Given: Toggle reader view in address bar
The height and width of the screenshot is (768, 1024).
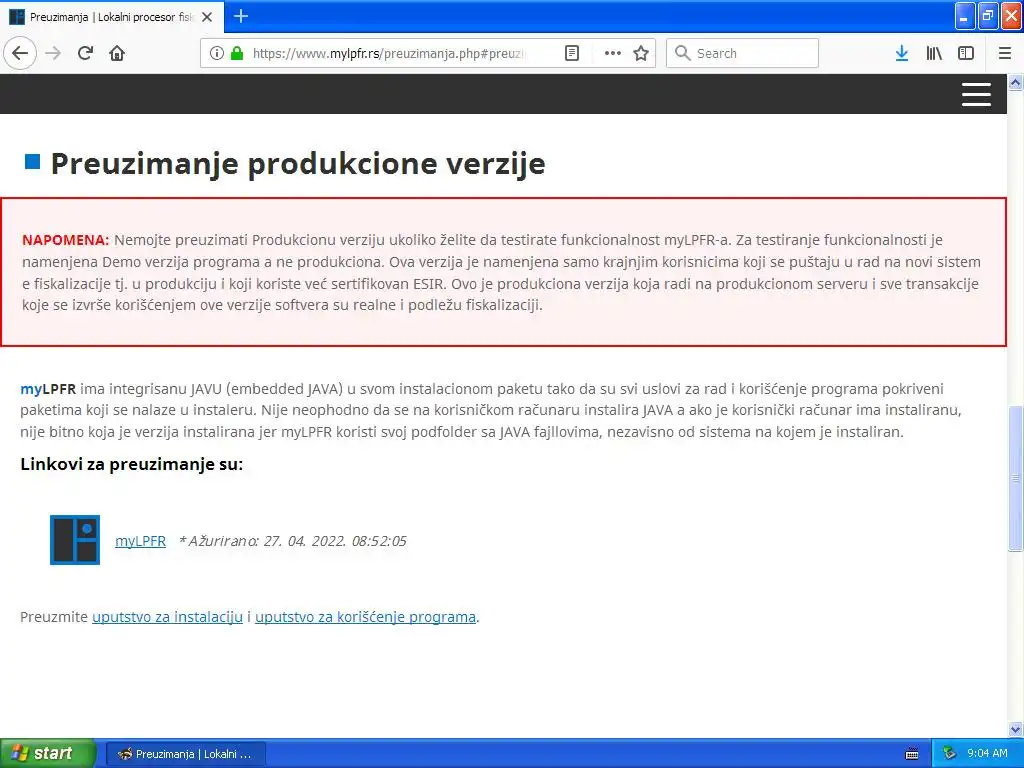Looking at the screenshot, I should pos(572,53).
